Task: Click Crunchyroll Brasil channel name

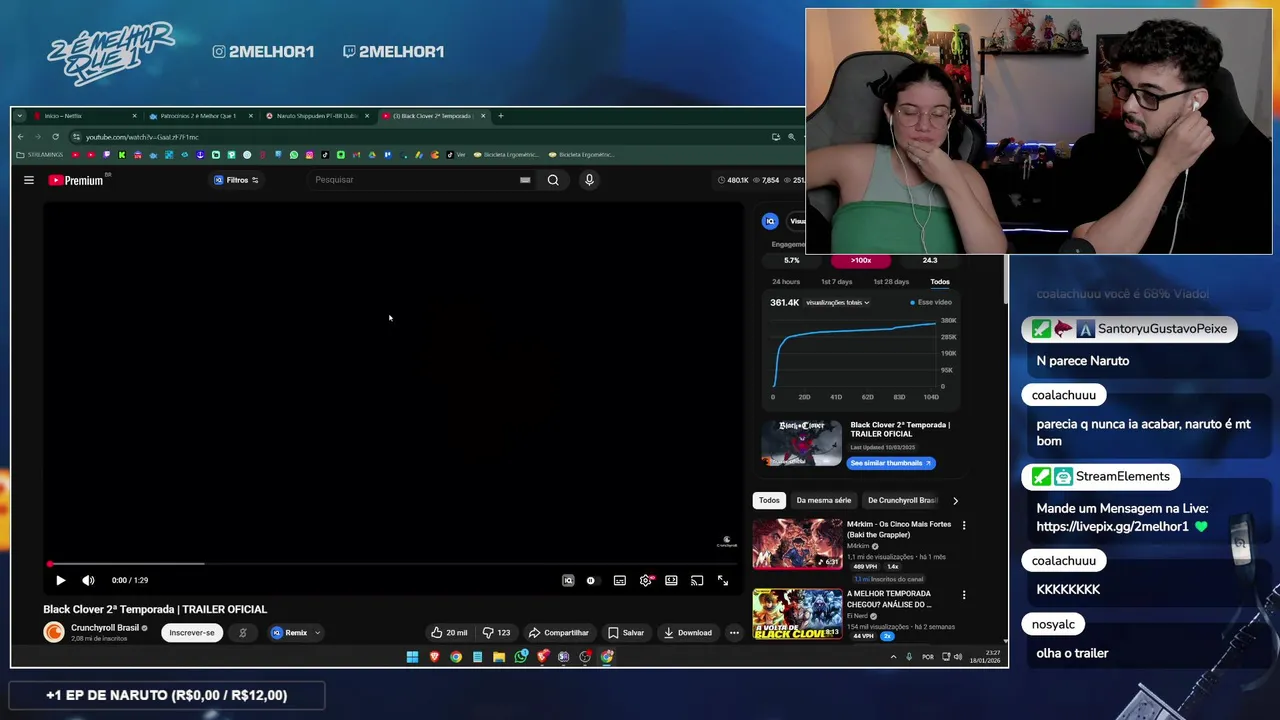Action: point(105,628)
